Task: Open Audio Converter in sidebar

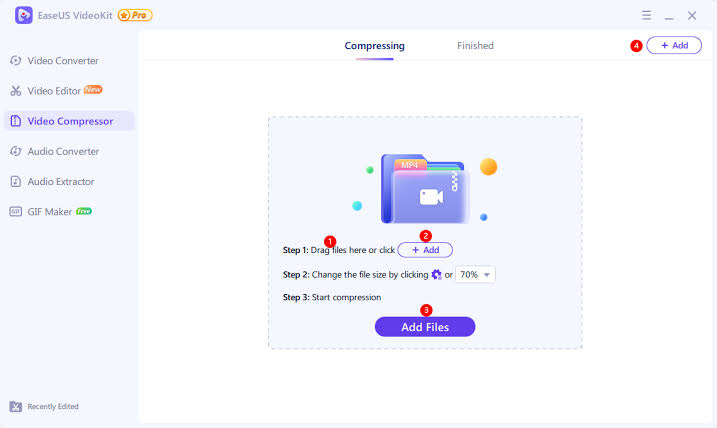Action: 69,151
